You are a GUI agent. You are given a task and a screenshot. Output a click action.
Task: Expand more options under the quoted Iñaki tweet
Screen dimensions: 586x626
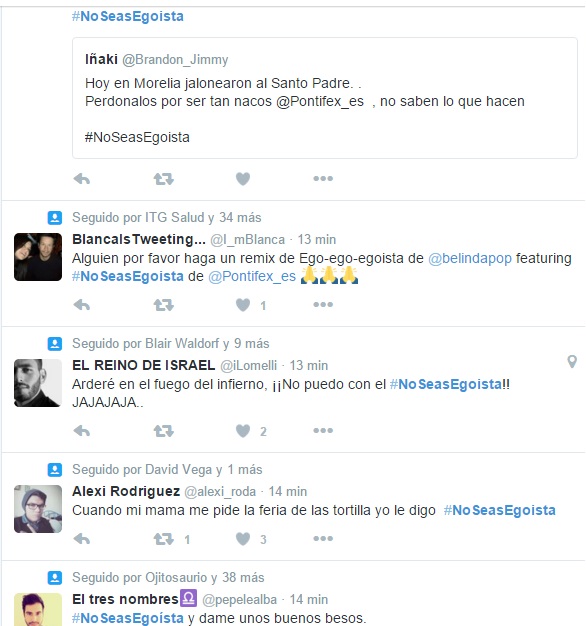[x=323, y=178]
